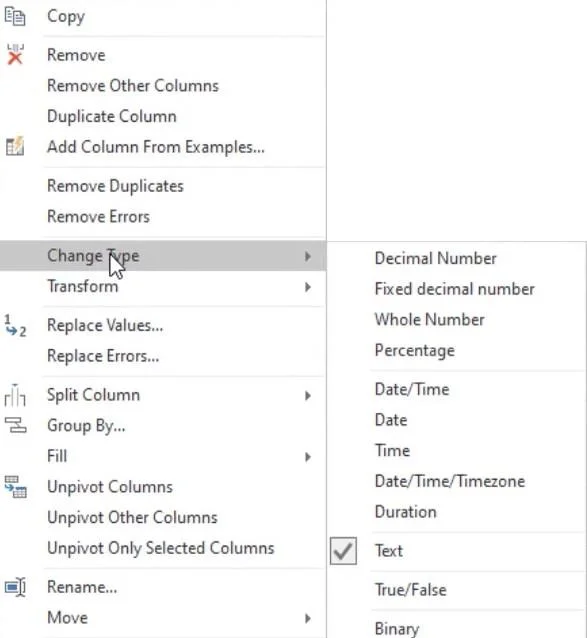Open the Split Column submenu arrow
587x638 pixels.
pyautogui.click(x=308, y=395)
